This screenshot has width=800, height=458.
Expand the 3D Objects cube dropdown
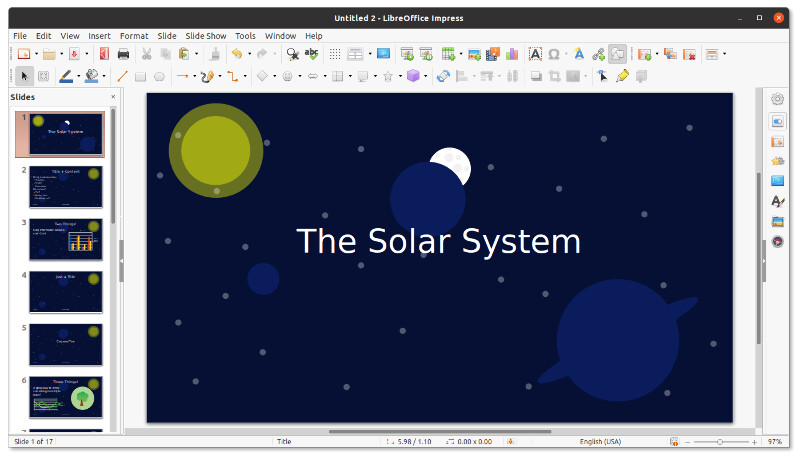click(x=426, y=76)
